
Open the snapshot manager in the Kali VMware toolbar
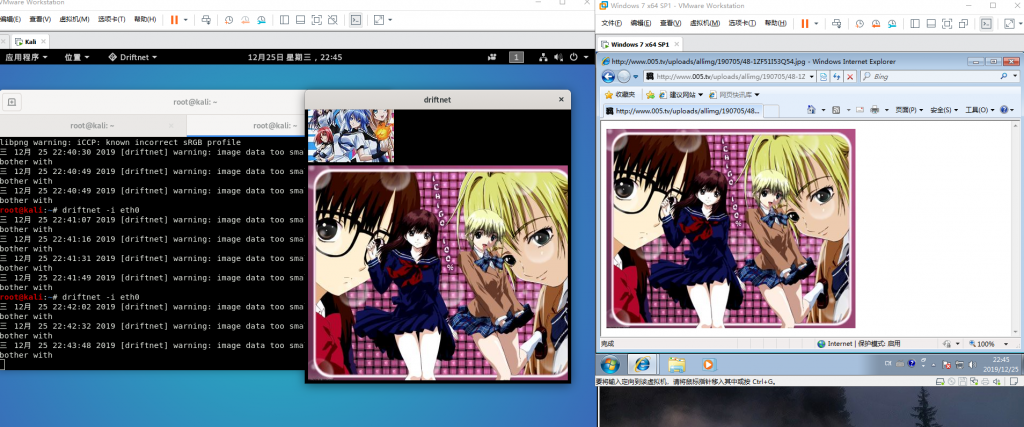tap(261, 20)
